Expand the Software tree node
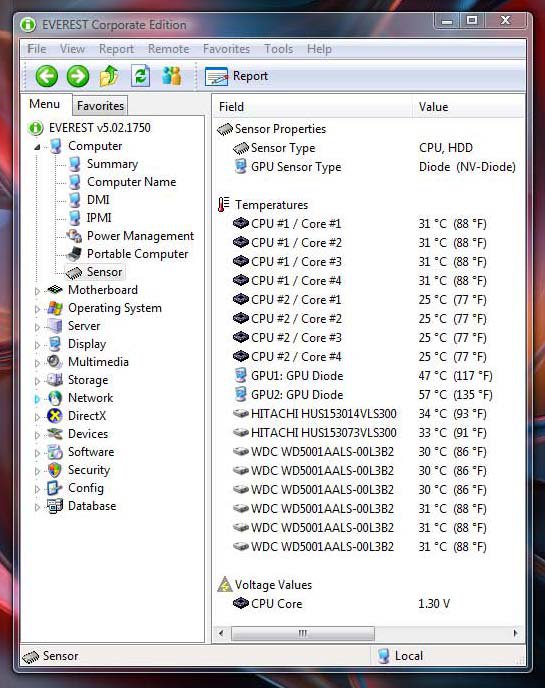 coord(37,452)
